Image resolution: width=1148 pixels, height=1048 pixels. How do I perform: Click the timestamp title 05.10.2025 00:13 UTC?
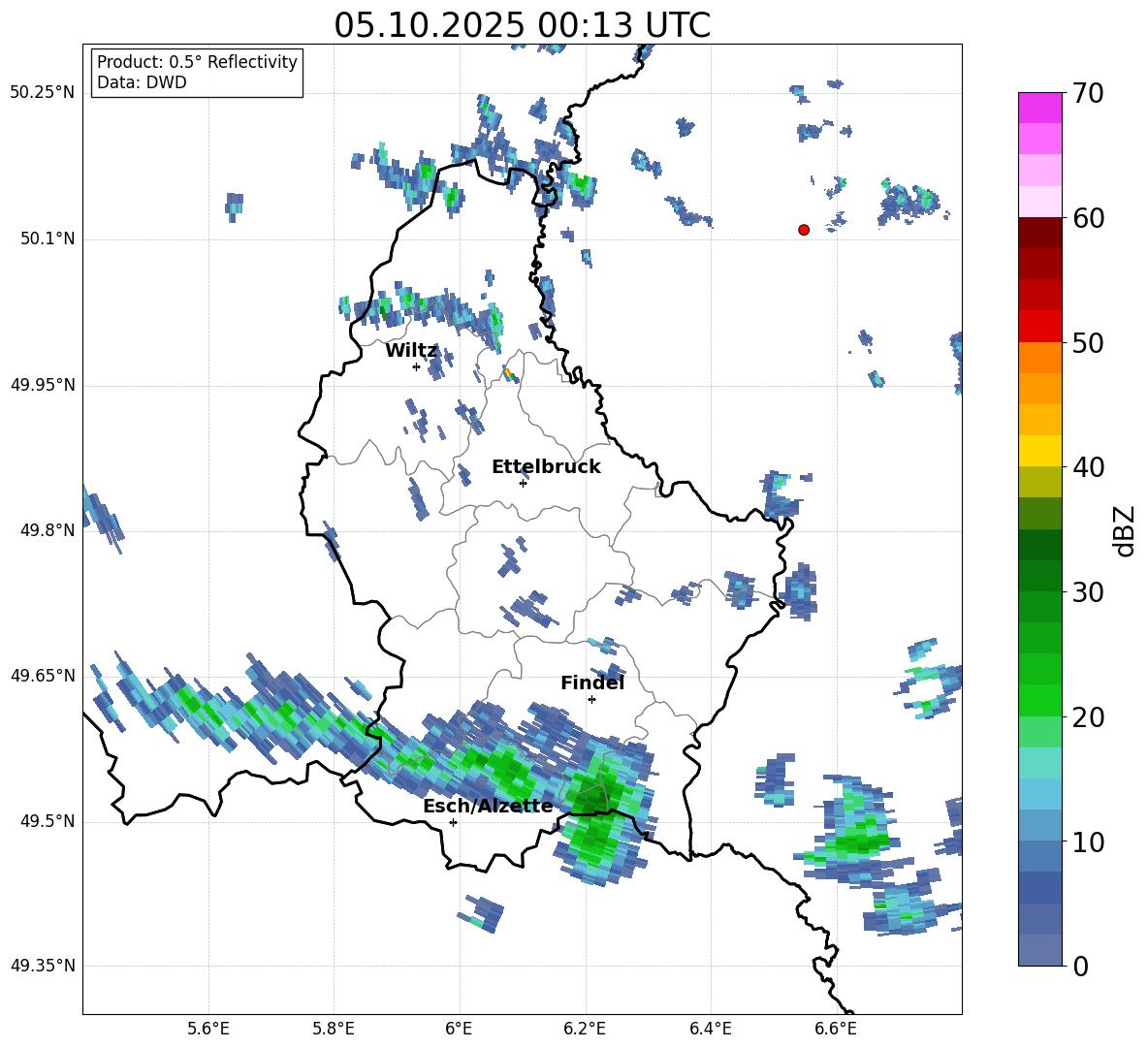522,25
